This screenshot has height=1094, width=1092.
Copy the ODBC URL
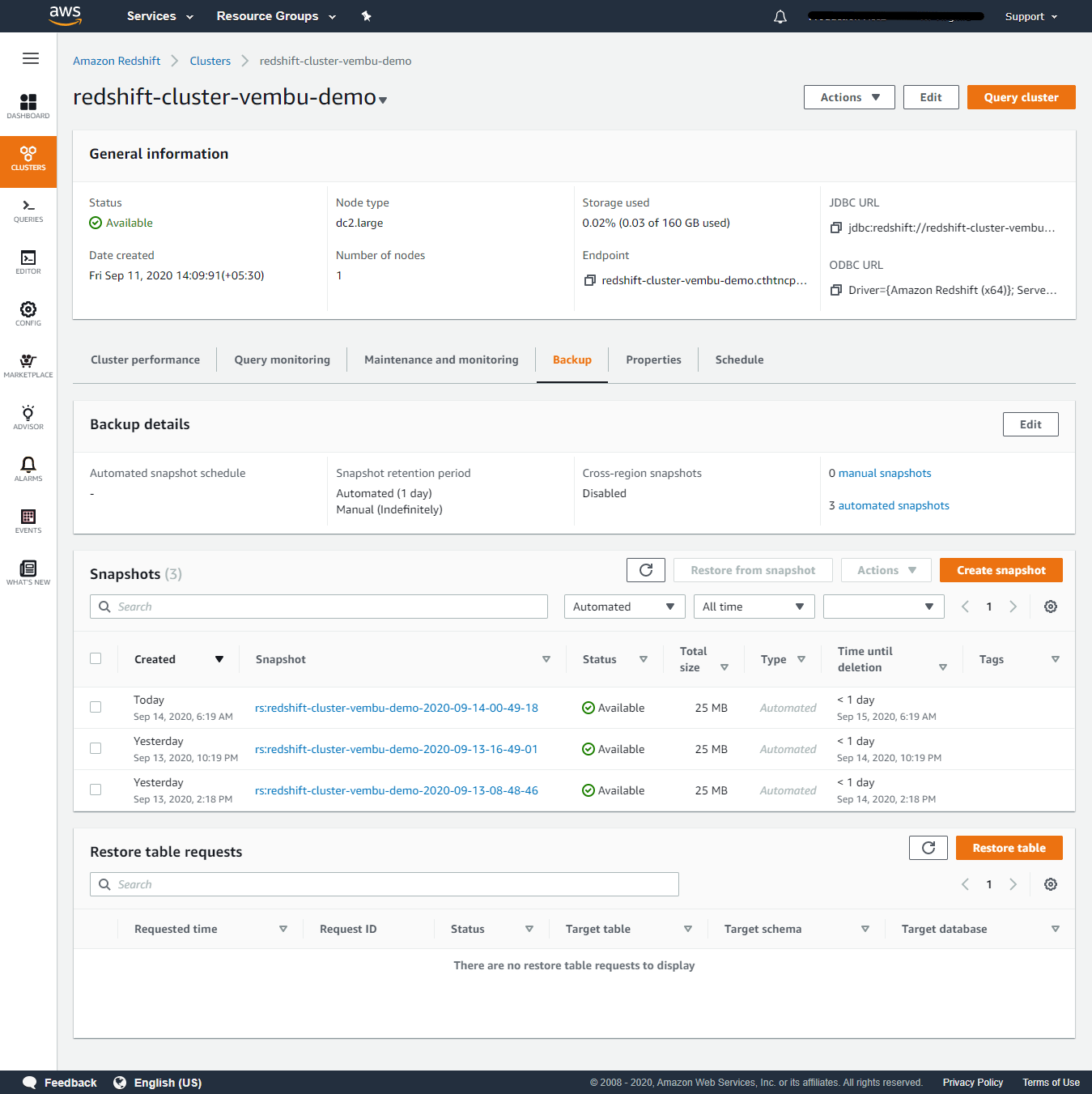click(836, 290)
